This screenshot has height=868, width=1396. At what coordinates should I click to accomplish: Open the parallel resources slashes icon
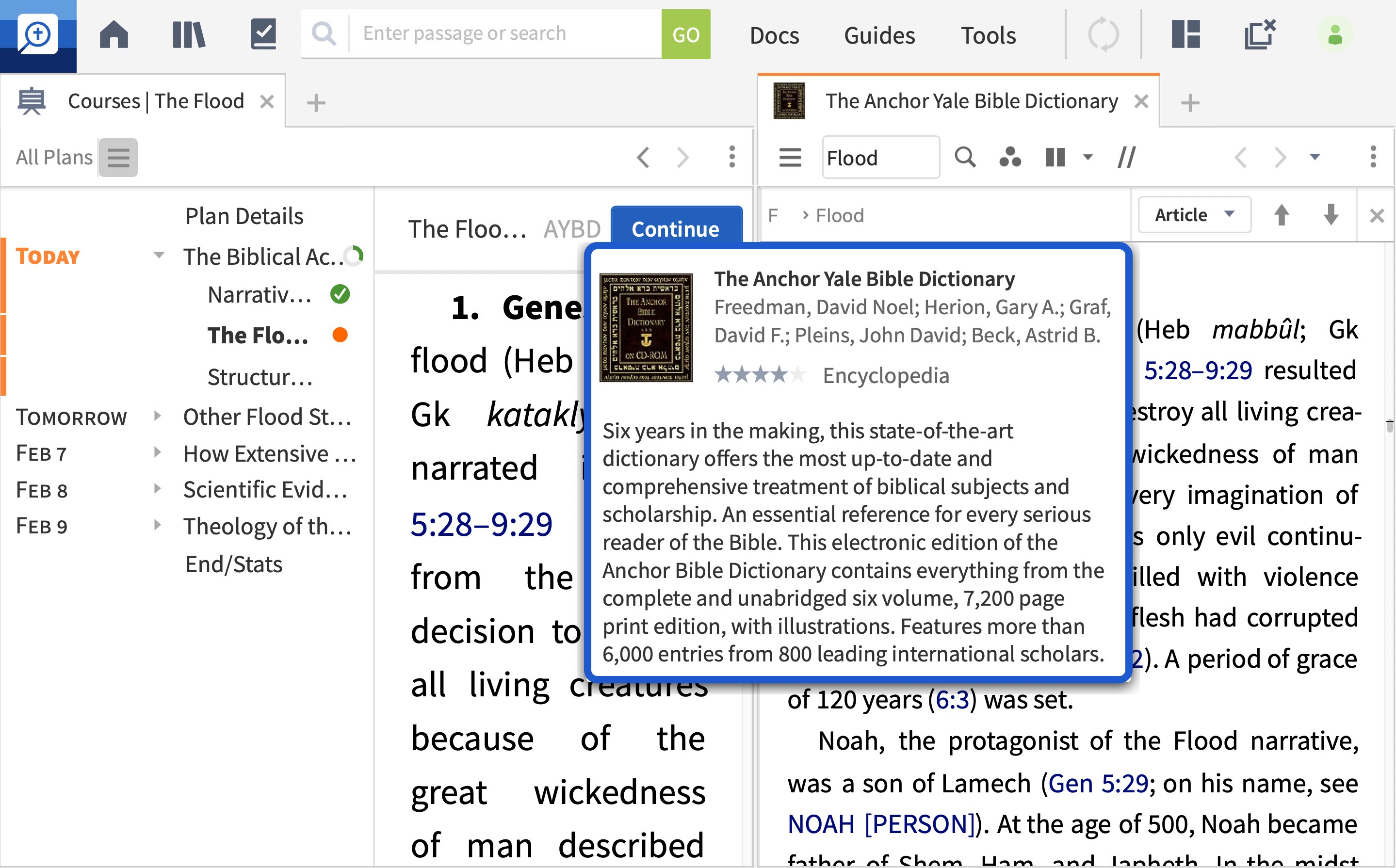click(1127, 157)
